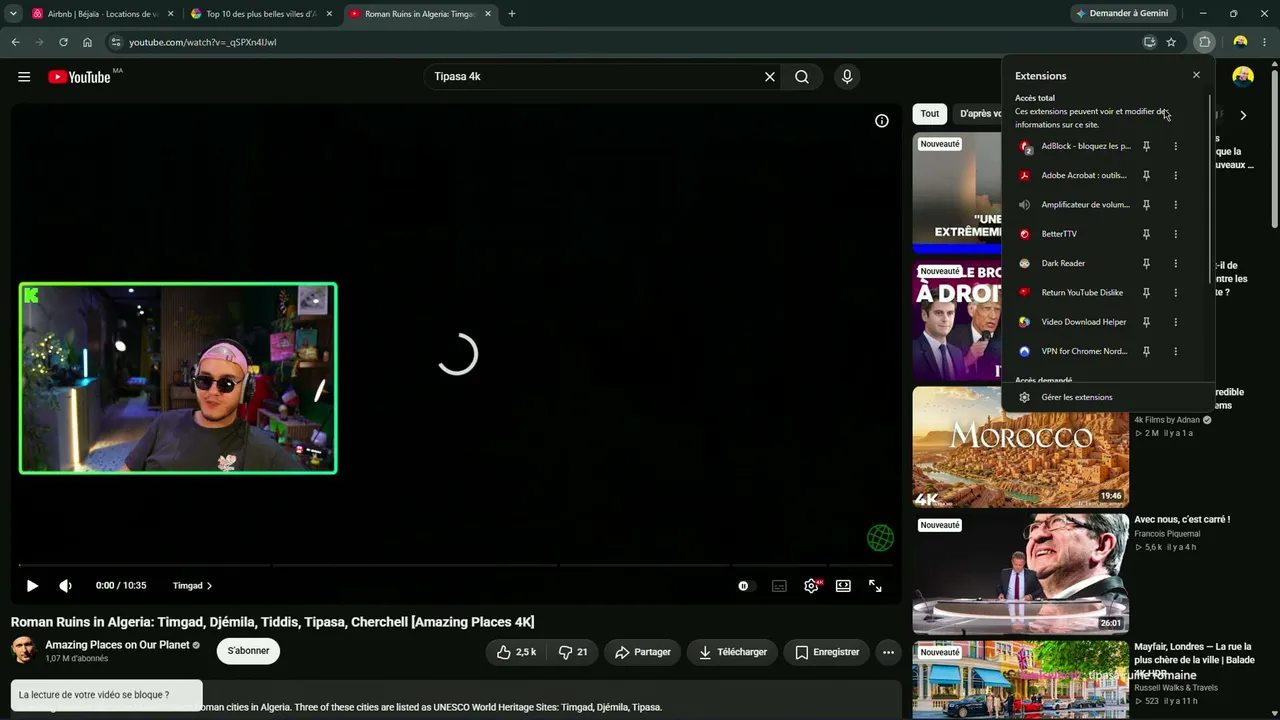The image size is (1280, 720).
Task: Reload the current page
Action: 63,42
